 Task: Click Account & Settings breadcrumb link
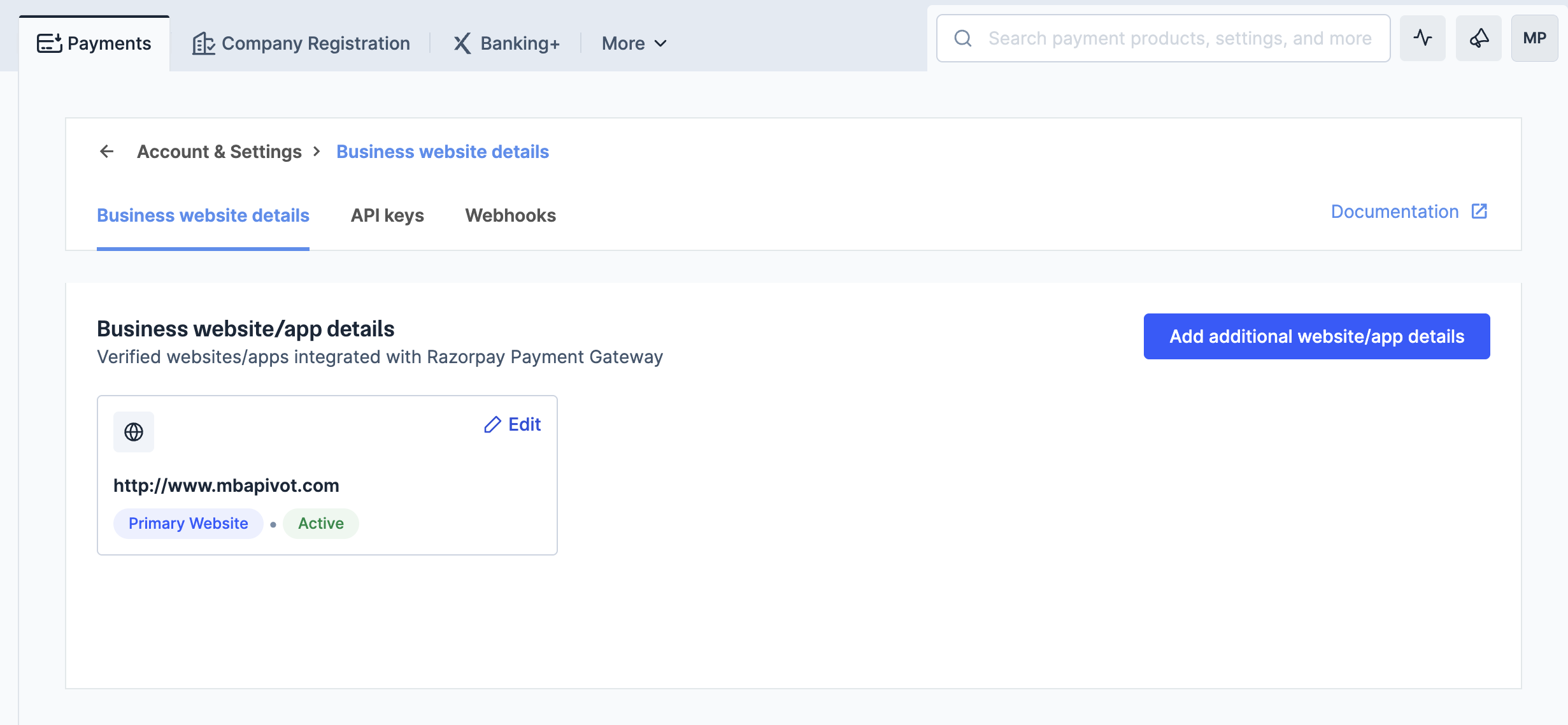pos(219,152)
